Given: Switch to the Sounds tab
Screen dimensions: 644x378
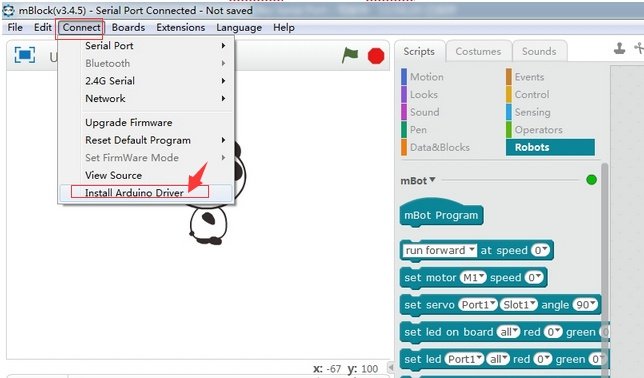Looking at the screenshot, I should coord(539,51).
